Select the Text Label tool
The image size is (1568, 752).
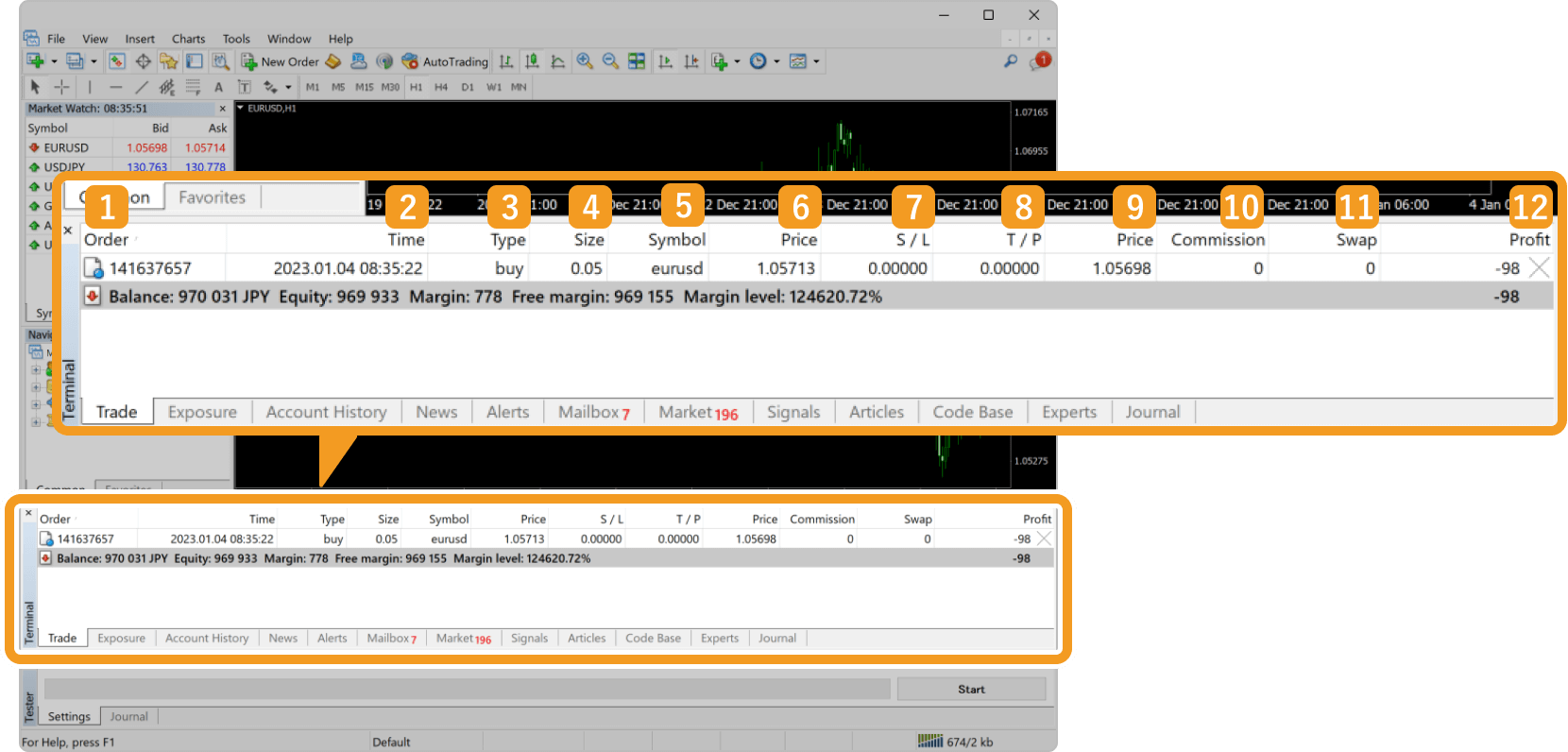(244, 87)
